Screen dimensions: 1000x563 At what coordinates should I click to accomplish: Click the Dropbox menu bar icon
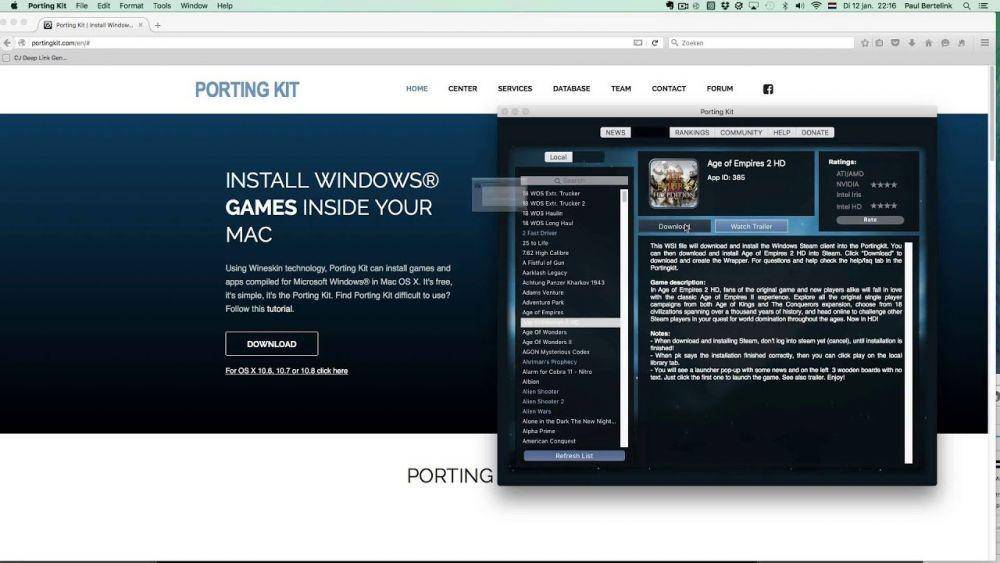(x=725, y=6)
